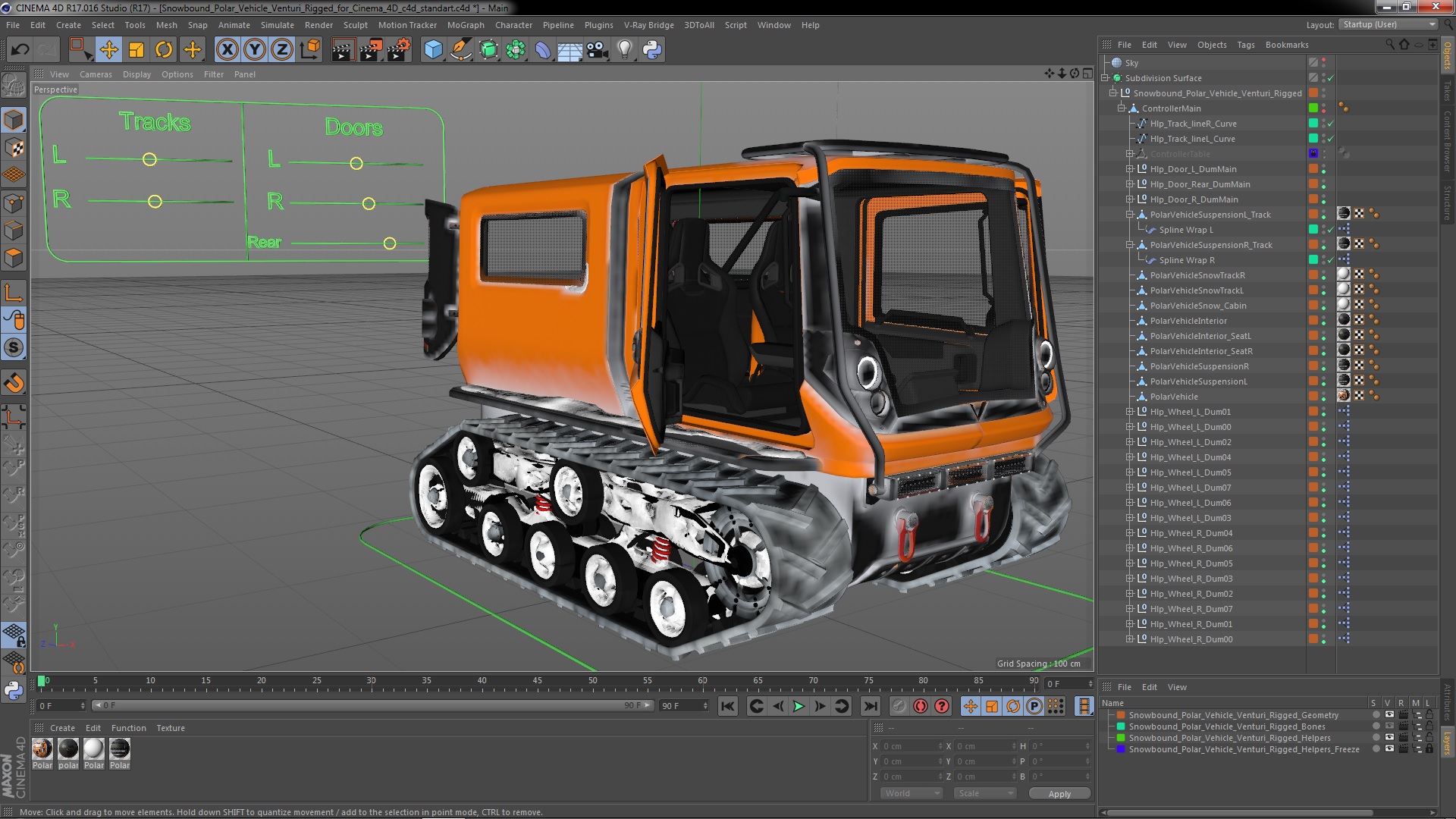
Task: Click the coordinate system icon
Action: 310,50
